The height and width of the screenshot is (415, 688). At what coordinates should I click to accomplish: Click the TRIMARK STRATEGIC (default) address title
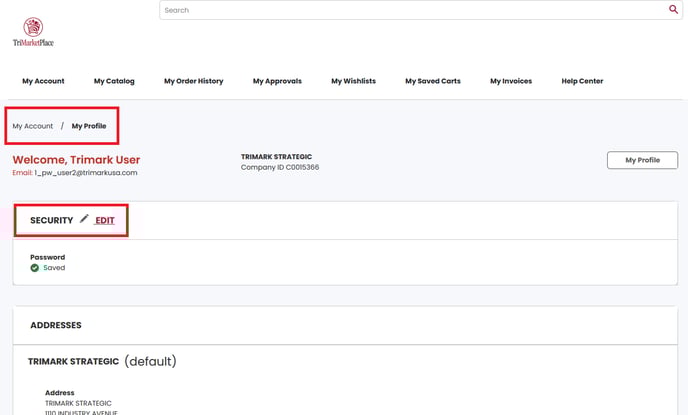coord(102,361)
